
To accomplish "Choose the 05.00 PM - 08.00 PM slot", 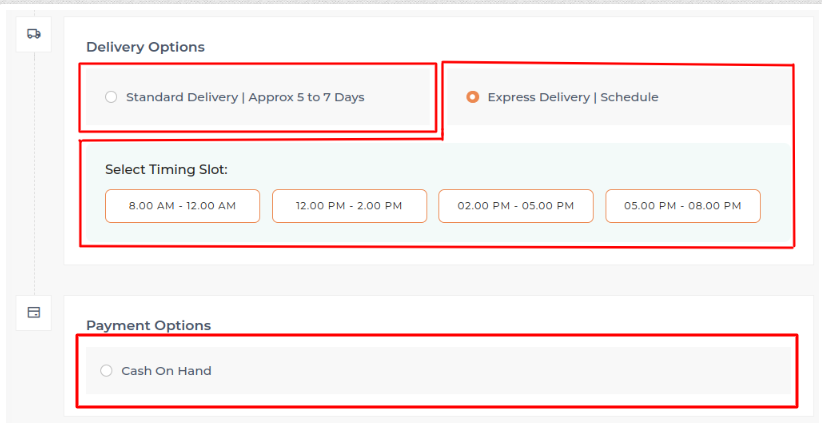I will 682,206.
